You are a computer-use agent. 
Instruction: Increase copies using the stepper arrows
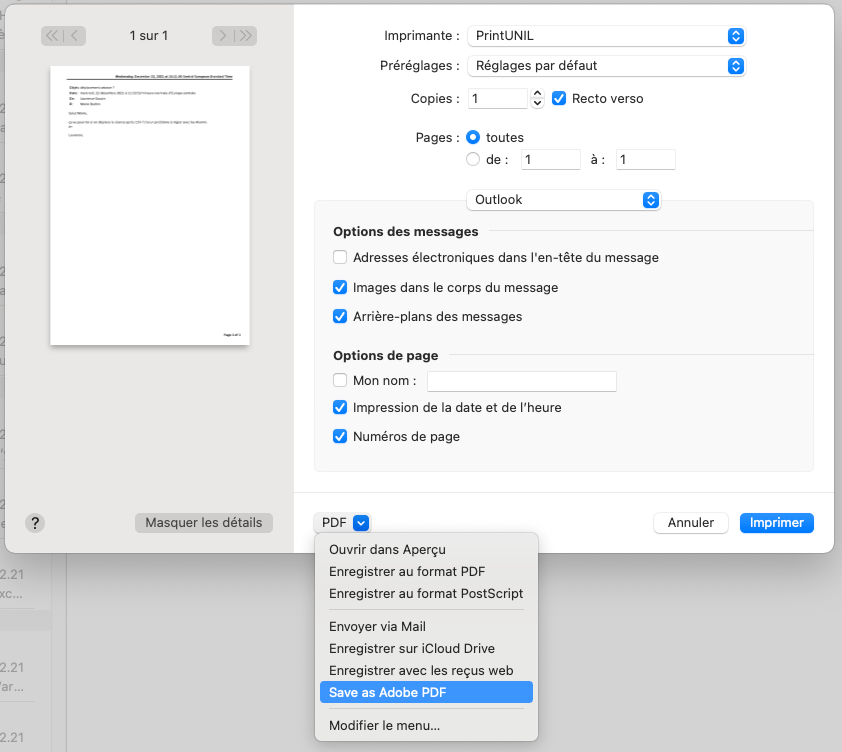537,94
